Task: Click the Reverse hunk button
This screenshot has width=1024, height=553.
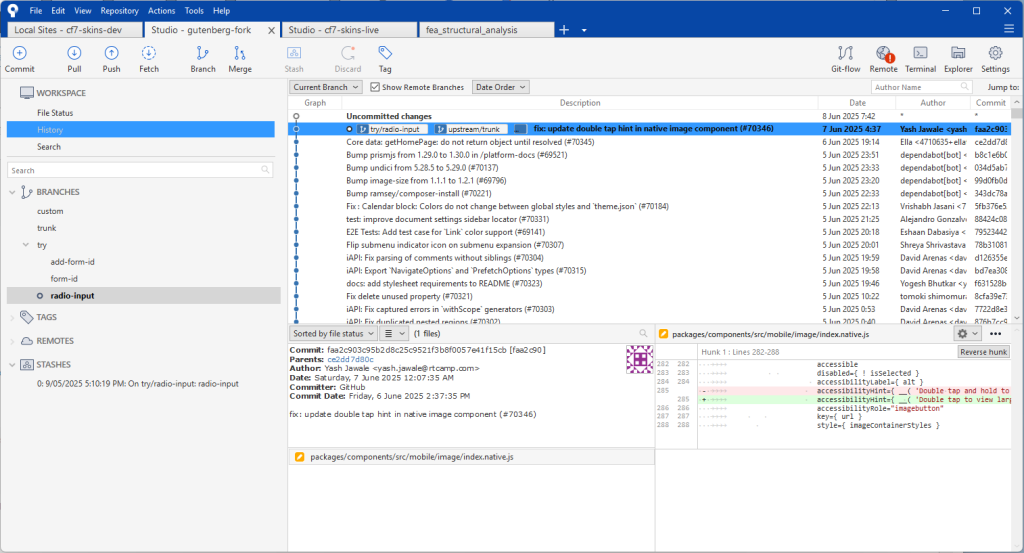Action: pos(983,352)
